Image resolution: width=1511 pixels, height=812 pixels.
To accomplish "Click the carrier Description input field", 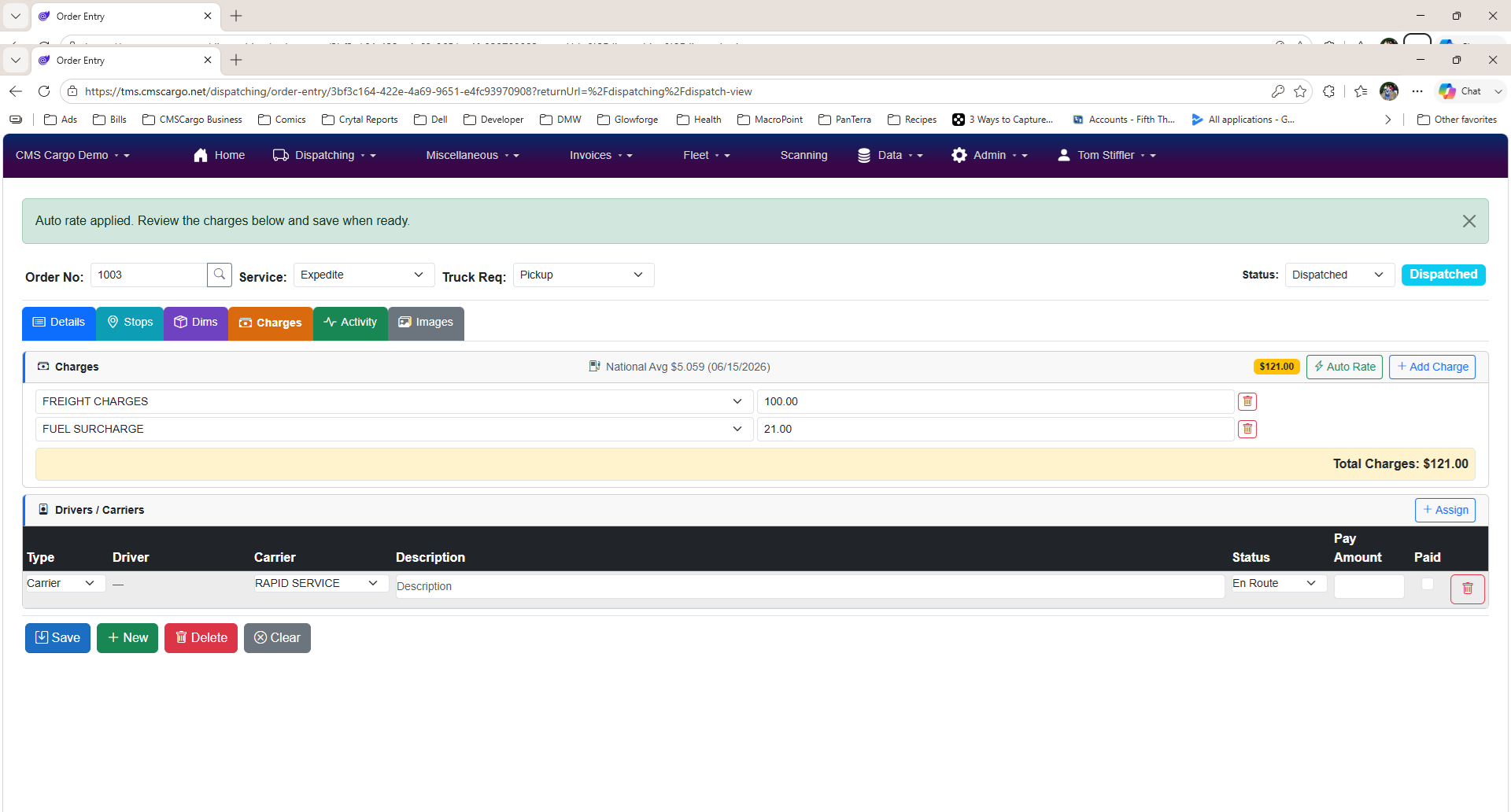I will 810,586.
